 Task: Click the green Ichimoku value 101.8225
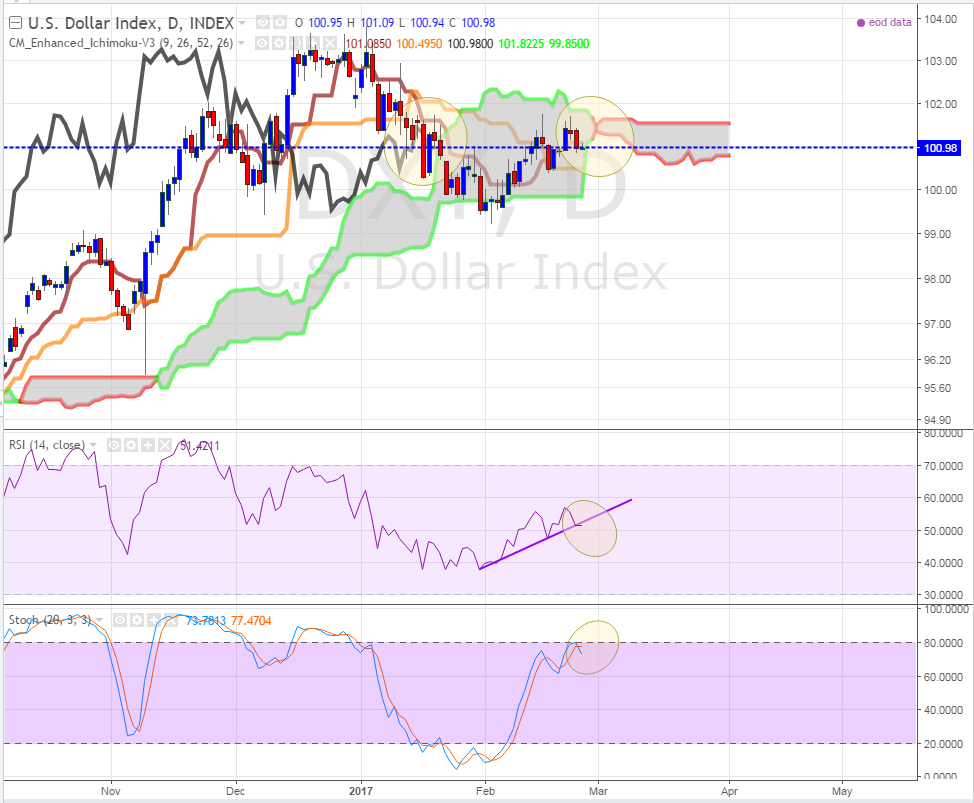(521, 43)
